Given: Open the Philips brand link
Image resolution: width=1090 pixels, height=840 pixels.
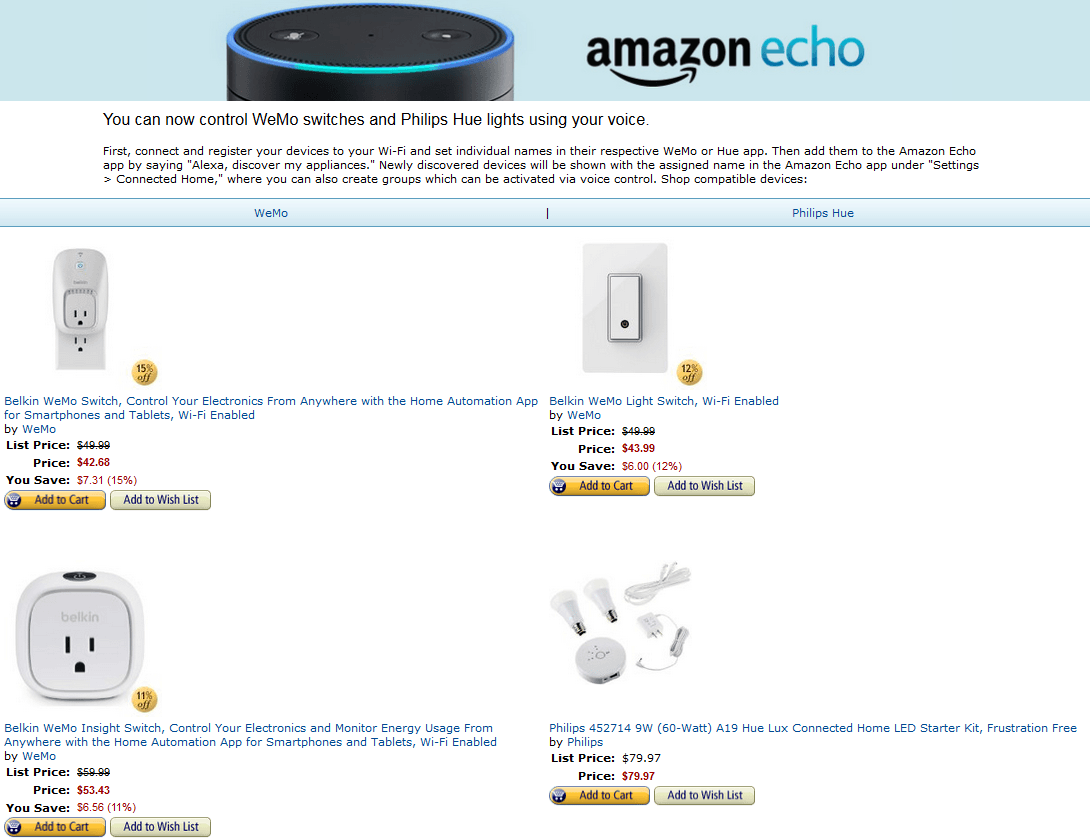Looking at the screenshot, I should tap(585, 742).
